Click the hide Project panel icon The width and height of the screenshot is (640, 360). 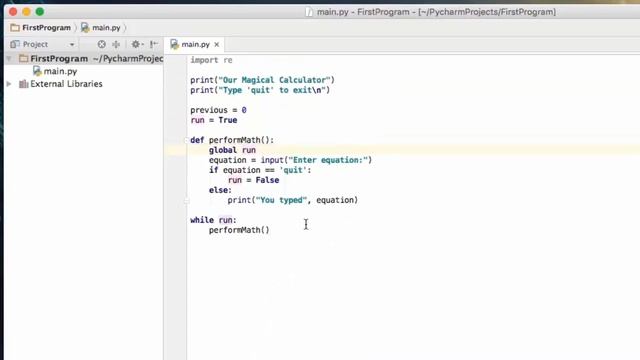point(153,44)
